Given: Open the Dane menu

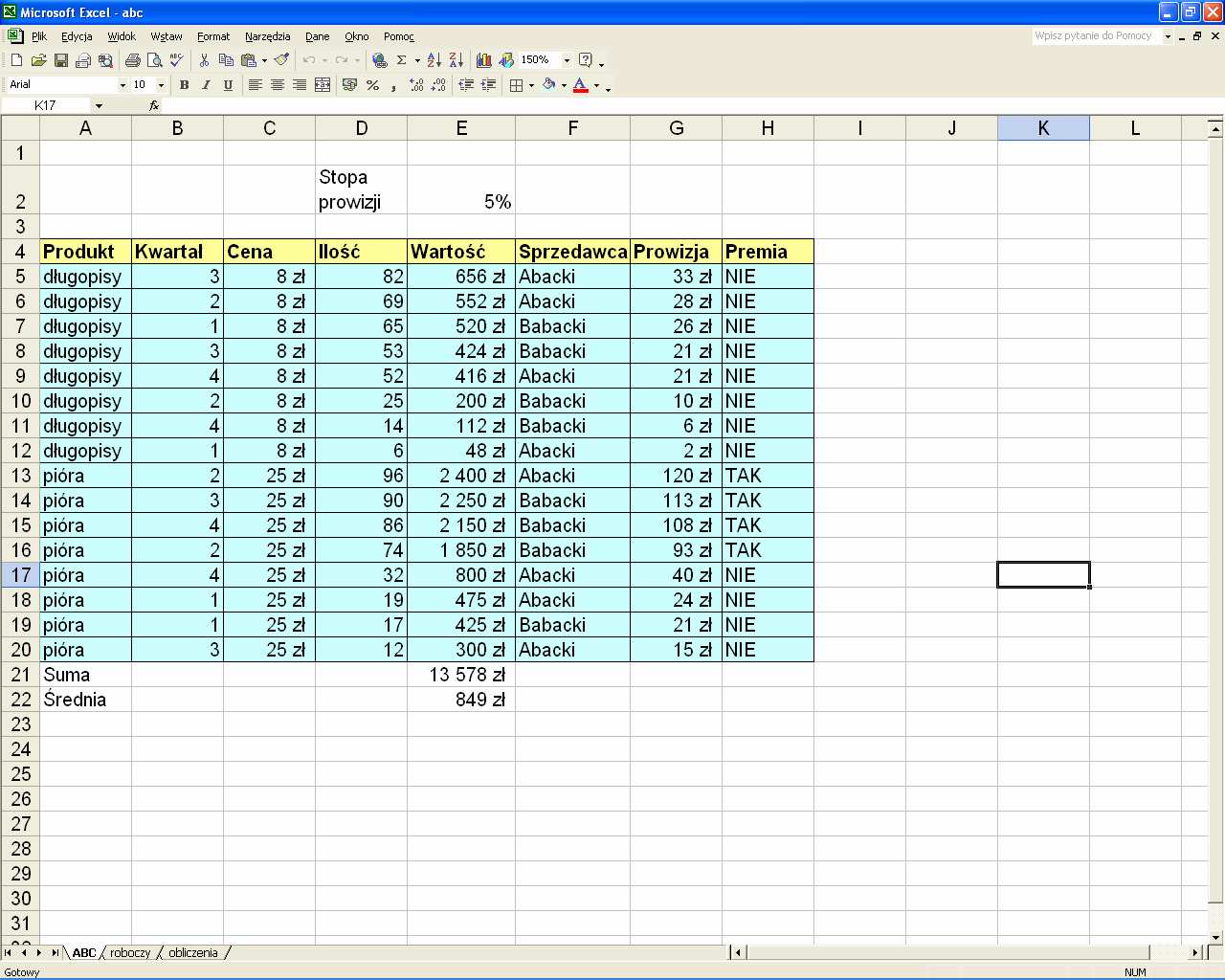Looking at the screenshot, I should click(x=317, y=36).
